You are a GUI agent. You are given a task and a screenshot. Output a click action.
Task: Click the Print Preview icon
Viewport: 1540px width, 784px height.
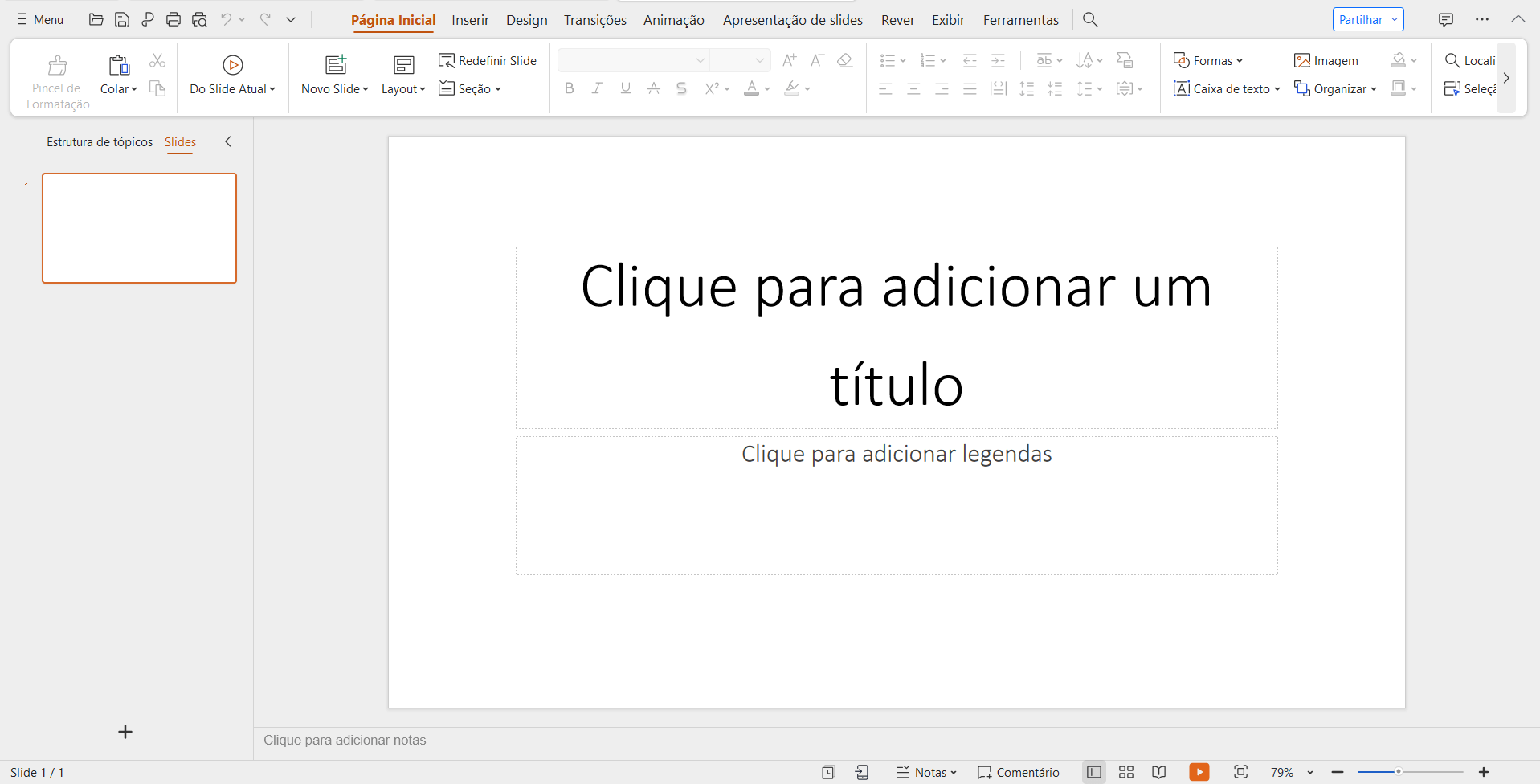coord(199,19)
